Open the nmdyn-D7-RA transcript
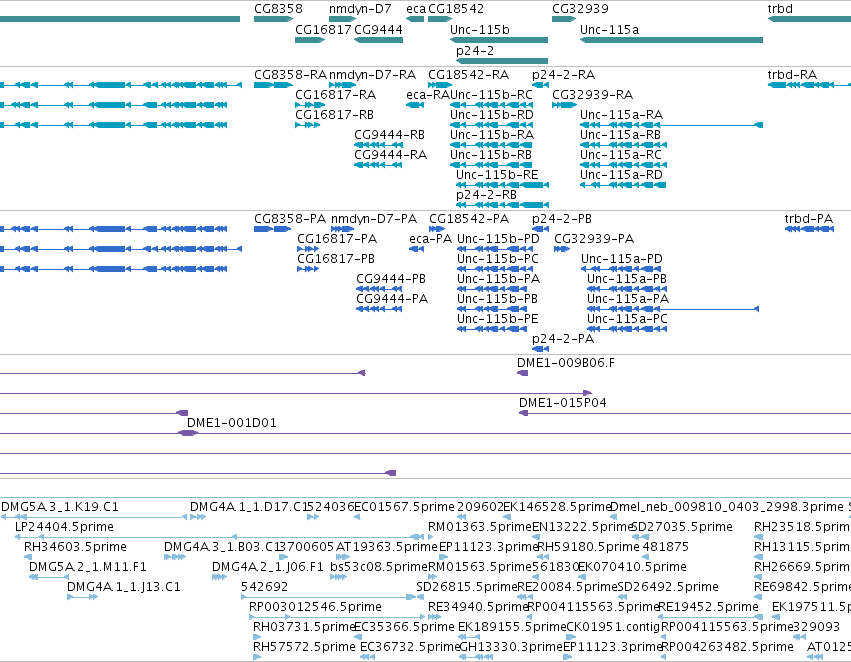The width and height of the screenshot is (851, 662). [342, 85]
